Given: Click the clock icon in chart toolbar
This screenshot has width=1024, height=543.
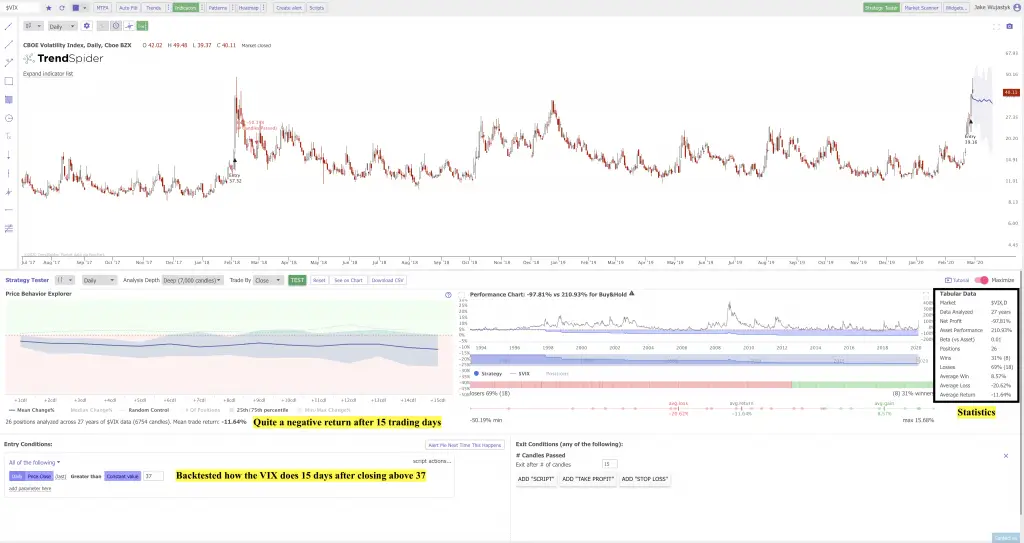Looking at the screenshot, I should tap(116, 26).
